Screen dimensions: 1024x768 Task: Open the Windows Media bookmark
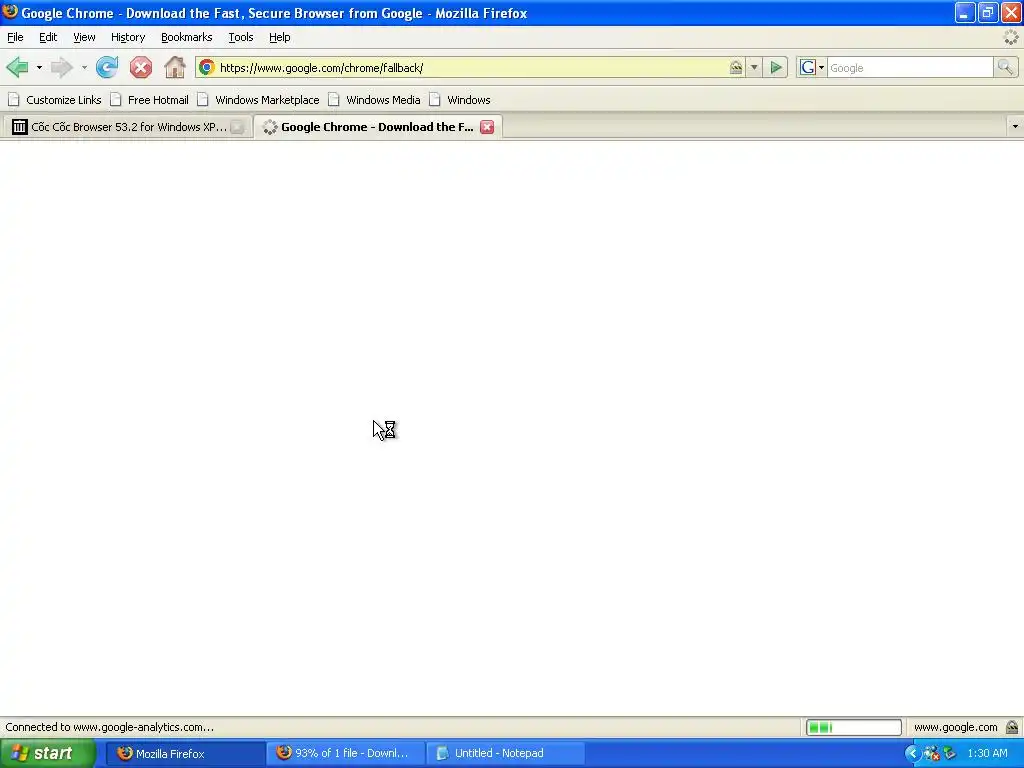point(374,100)
